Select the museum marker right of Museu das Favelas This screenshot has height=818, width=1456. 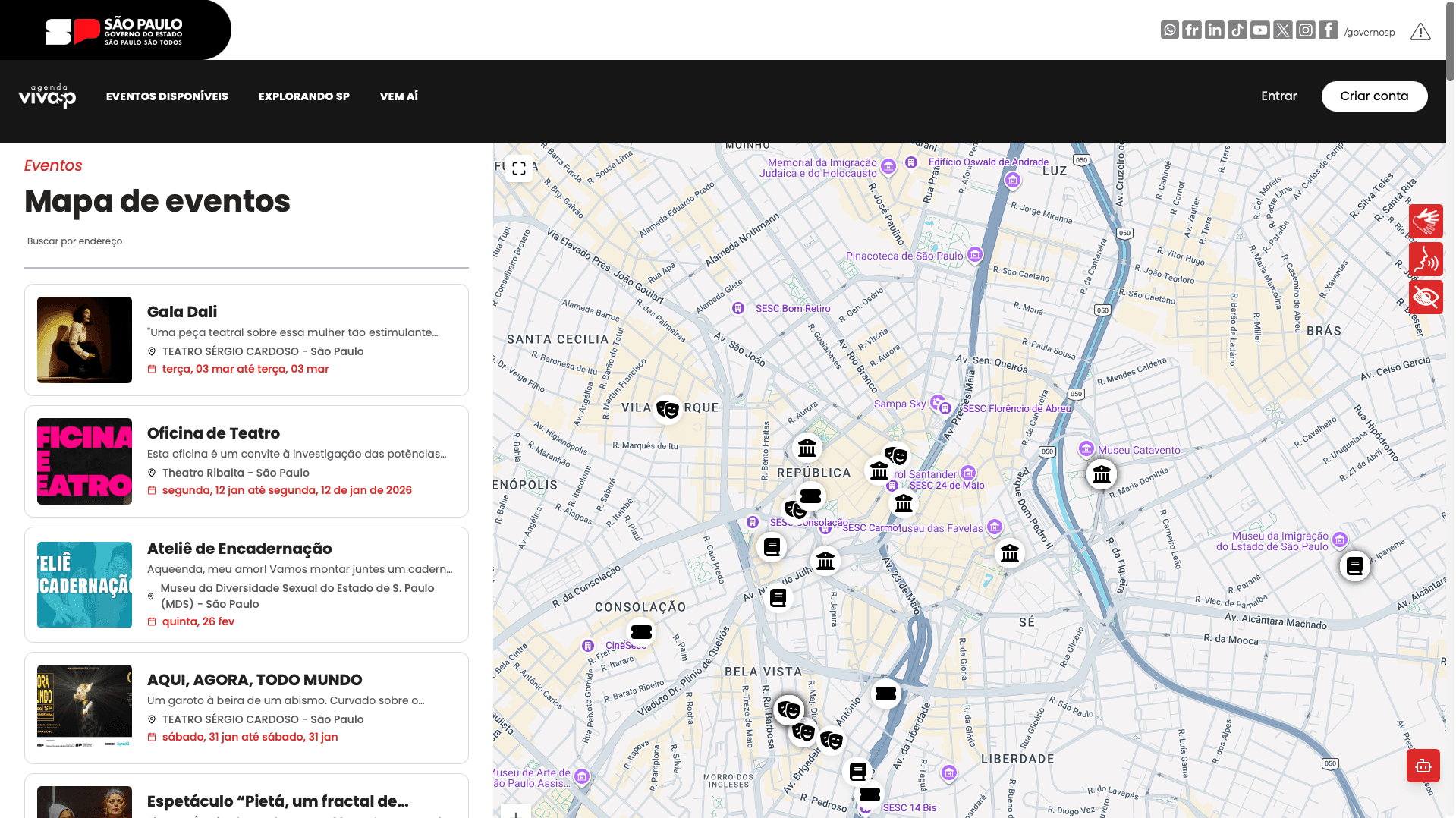tap(1010, 554)
